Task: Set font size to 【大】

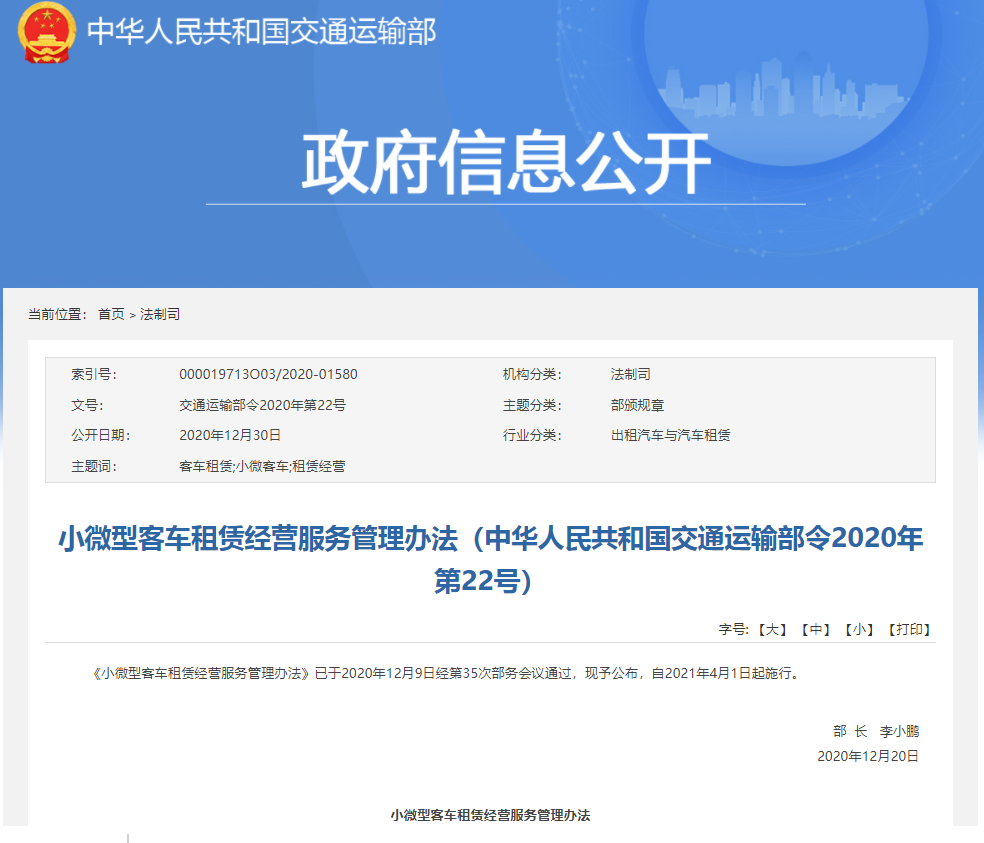Action: tap(771, 629)
